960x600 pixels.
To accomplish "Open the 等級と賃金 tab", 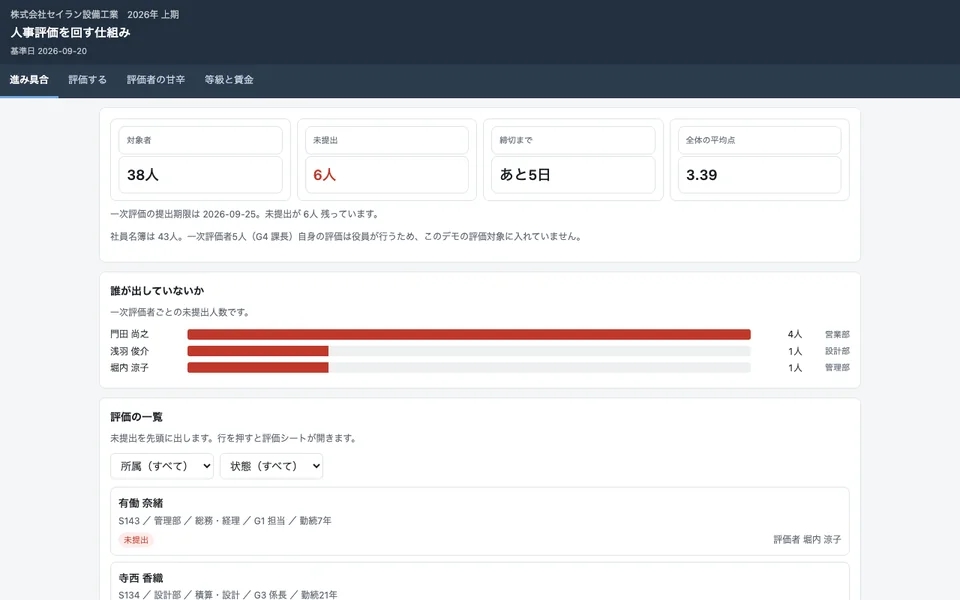I will point(229,80).
